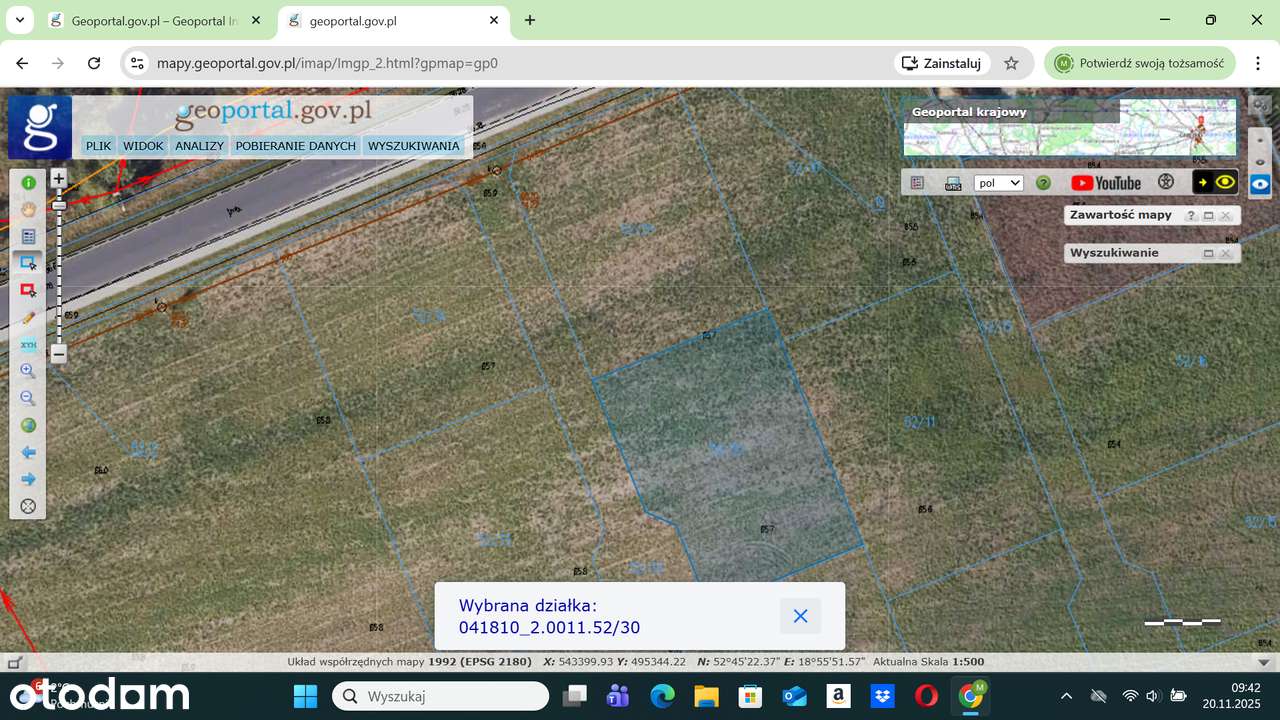Close the 'Wybrana działka' popup
1280x720 pixels.
[800, 616]
